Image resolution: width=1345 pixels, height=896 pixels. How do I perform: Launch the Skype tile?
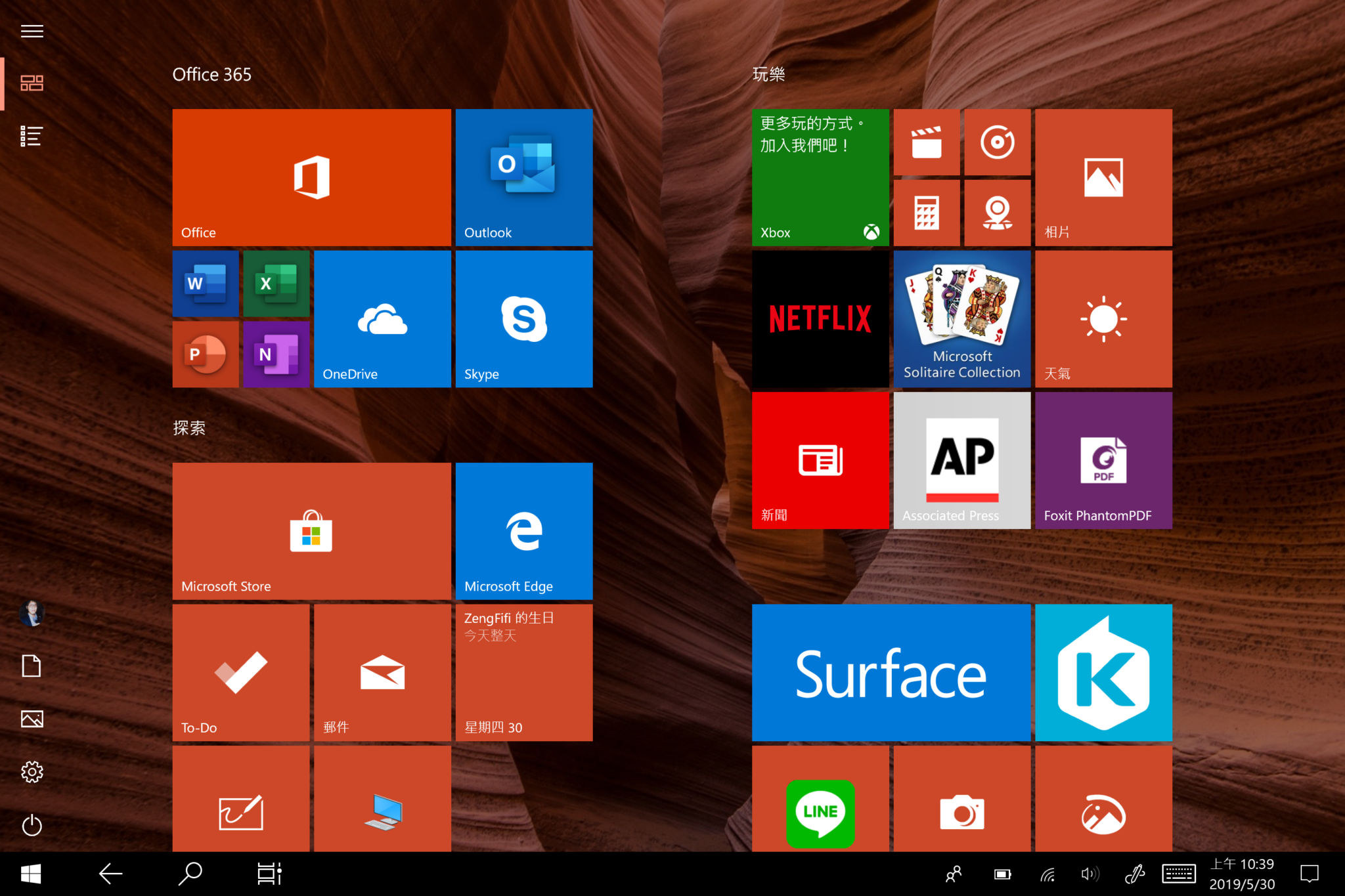(524, 319)
